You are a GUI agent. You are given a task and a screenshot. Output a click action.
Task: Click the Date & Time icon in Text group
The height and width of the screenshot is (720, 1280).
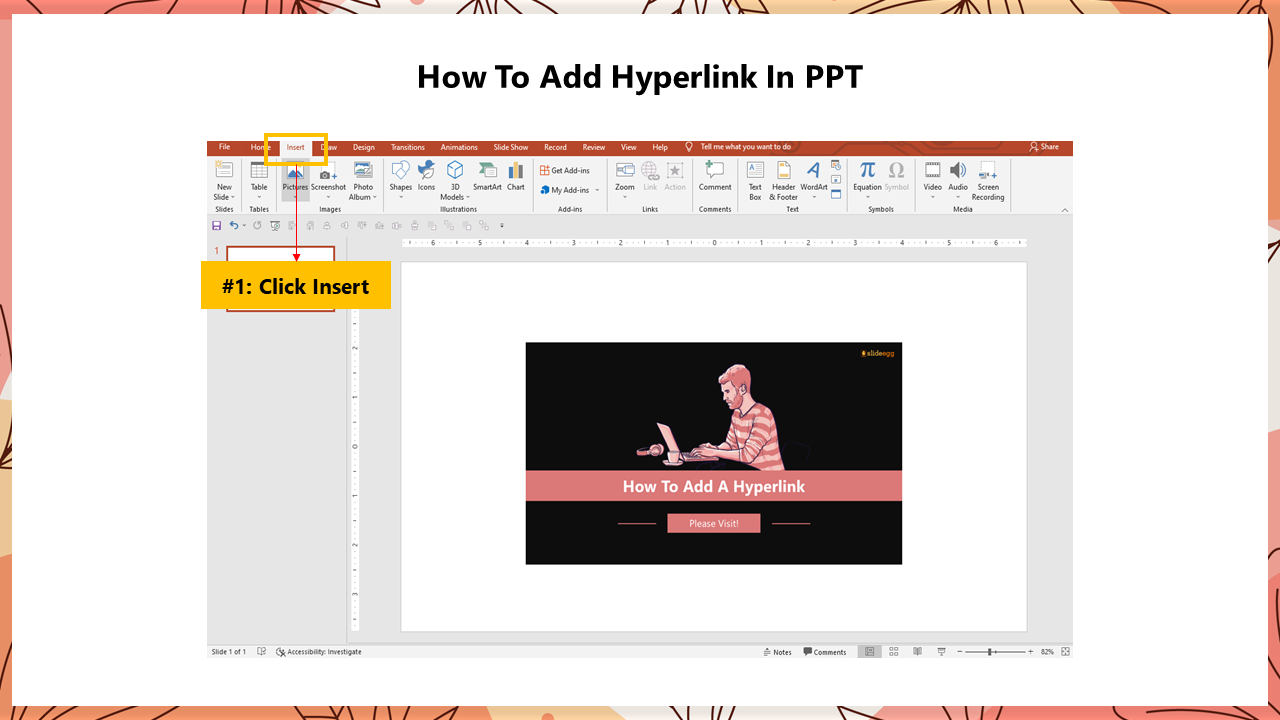coord(836,167)
